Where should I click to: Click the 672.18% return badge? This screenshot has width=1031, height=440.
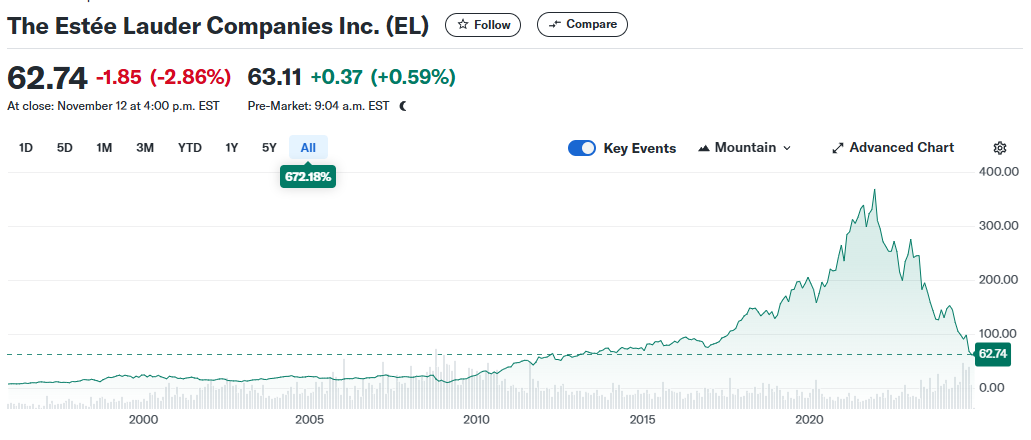pyautogui.click(x=308, y=177)
